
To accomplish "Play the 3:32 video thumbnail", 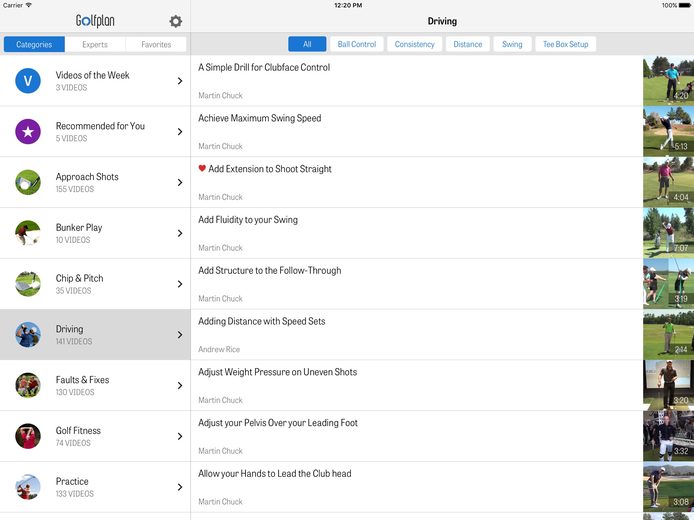I will (x=668, y=436).
